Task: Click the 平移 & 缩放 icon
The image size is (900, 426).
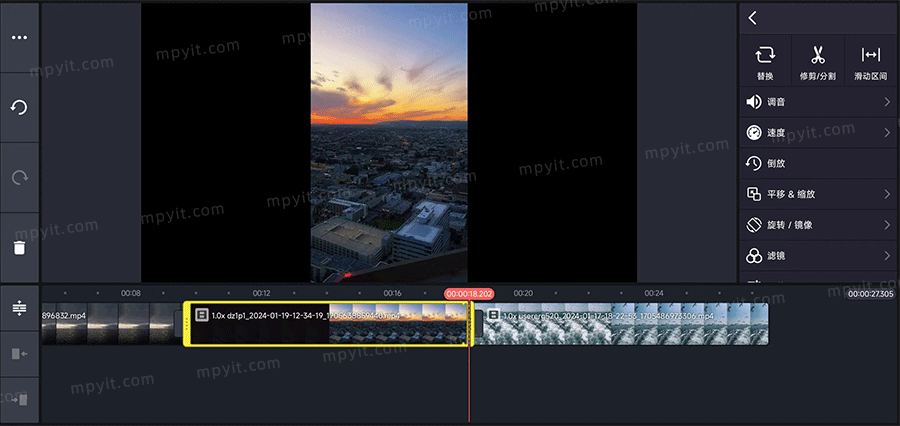Action: click(754, 194)
